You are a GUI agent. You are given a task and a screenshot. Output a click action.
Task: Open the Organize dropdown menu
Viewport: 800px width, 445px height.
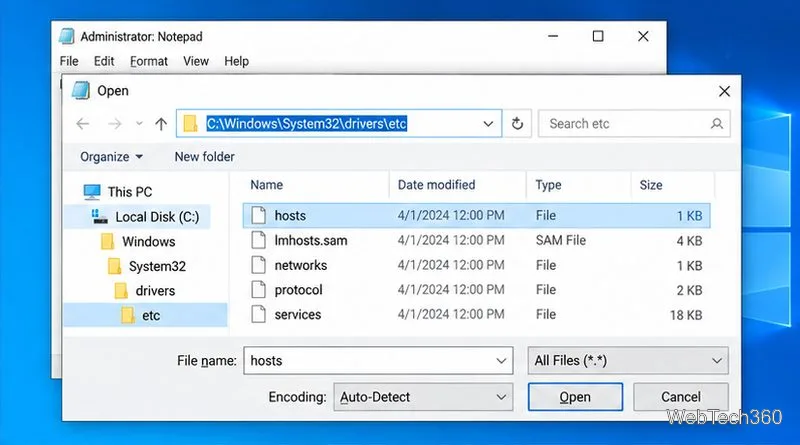tap(111, 157)
